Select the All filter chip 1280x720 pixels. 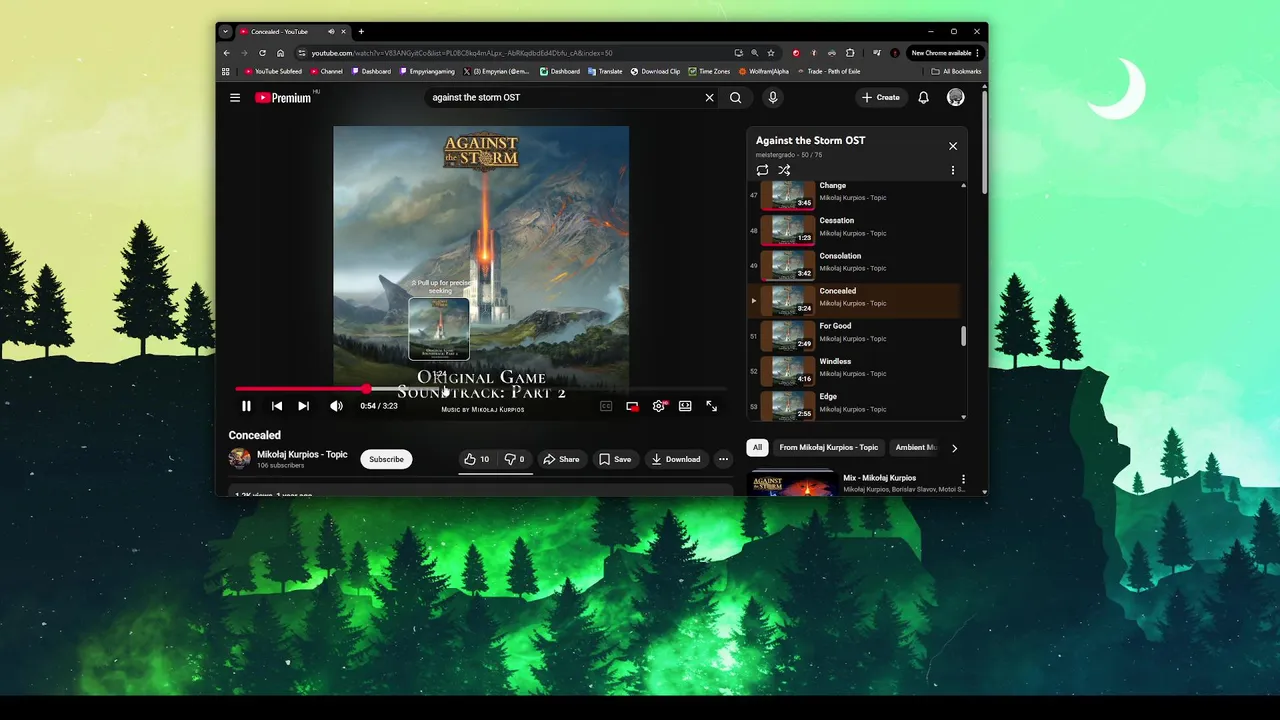(x=757, y=447)
